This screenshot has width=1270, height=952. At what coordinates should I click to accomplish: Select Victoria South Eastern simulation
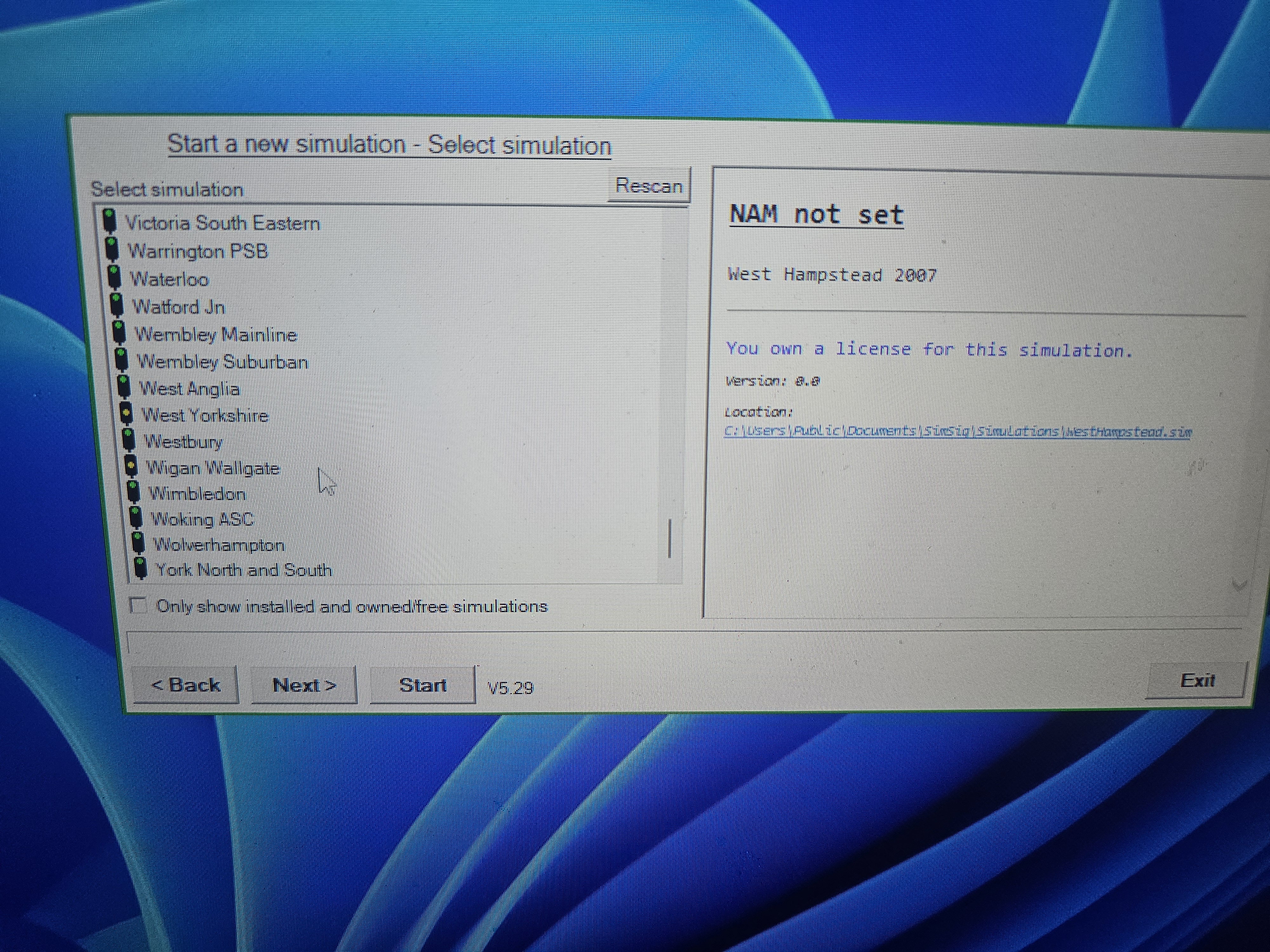223,223
